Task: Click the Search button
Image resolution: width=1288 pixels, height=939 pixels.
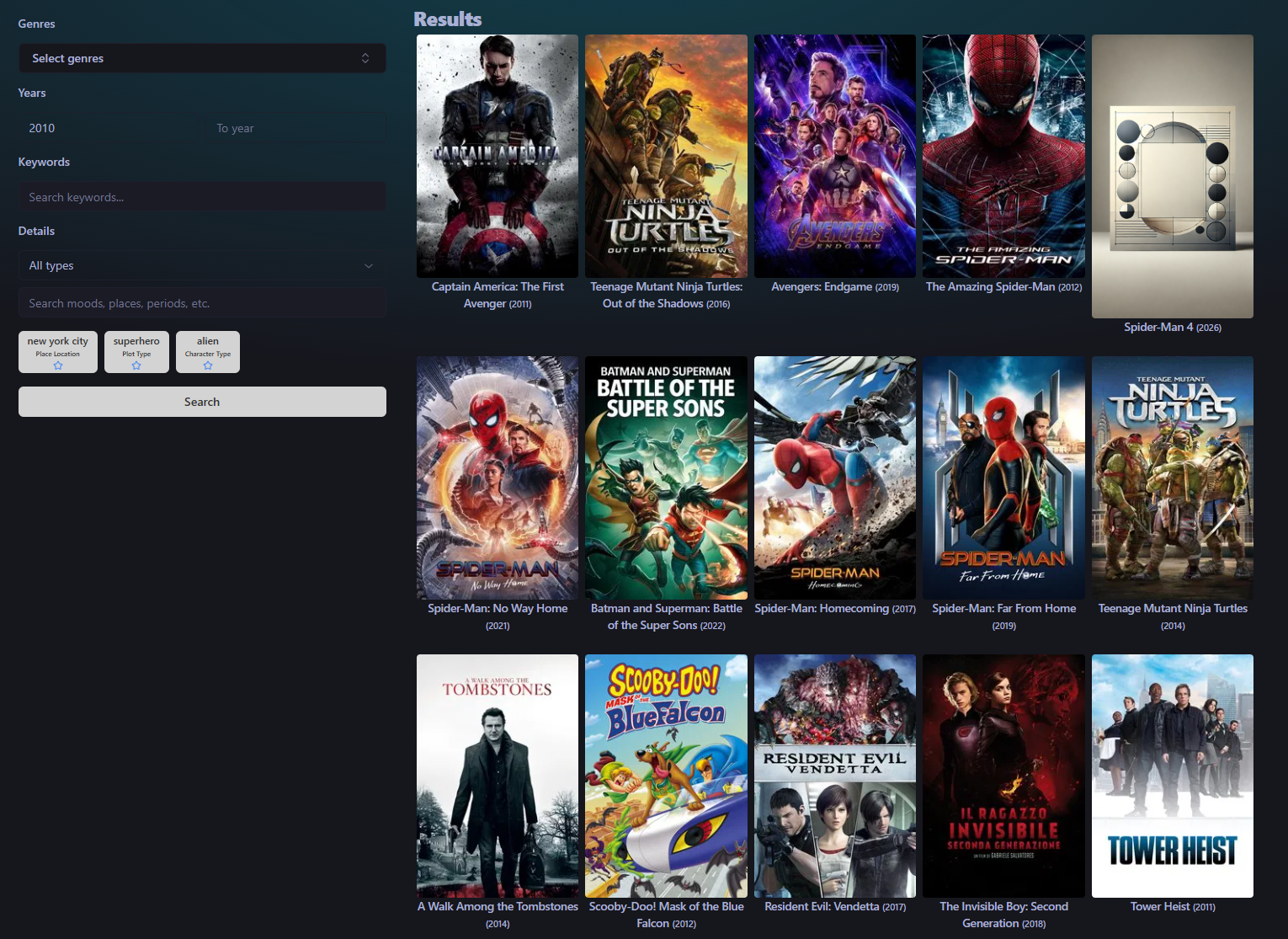Action: (202, 402)
